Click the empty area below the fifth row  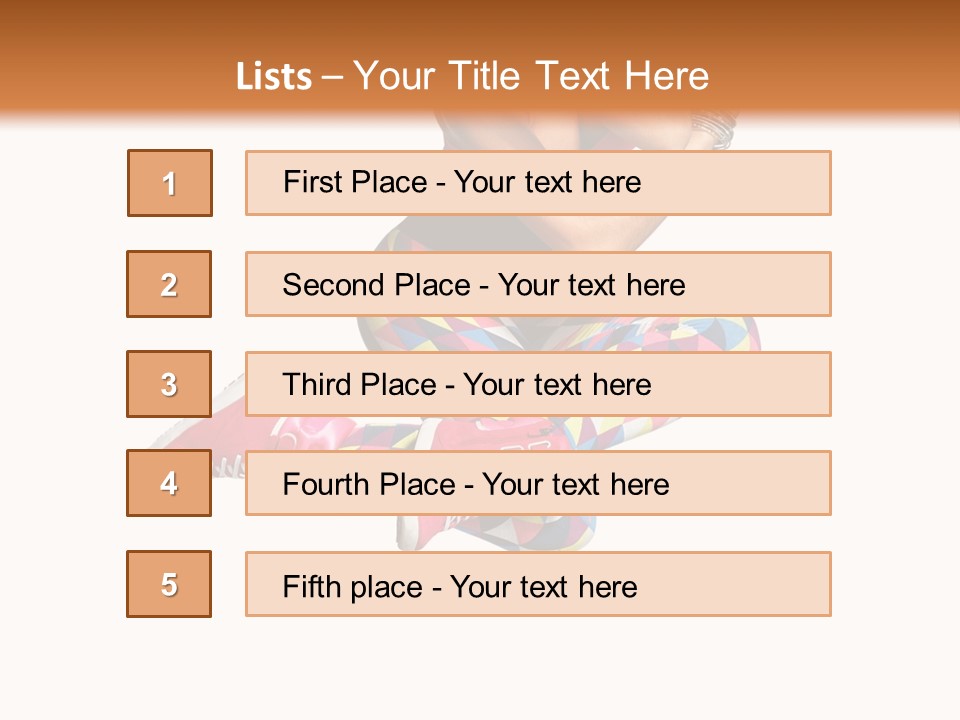click(x=480, y=665)
